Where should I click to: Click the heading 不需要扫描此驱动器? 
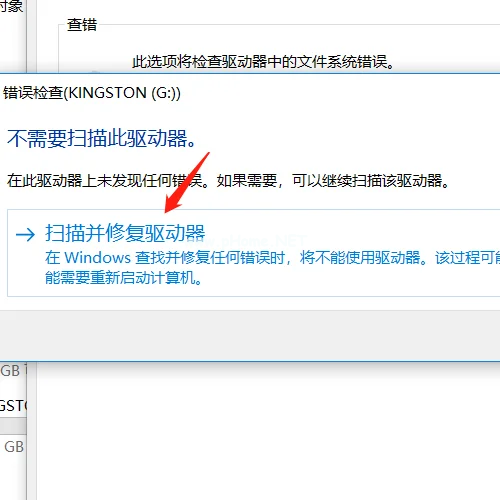[x=102, y=138]
